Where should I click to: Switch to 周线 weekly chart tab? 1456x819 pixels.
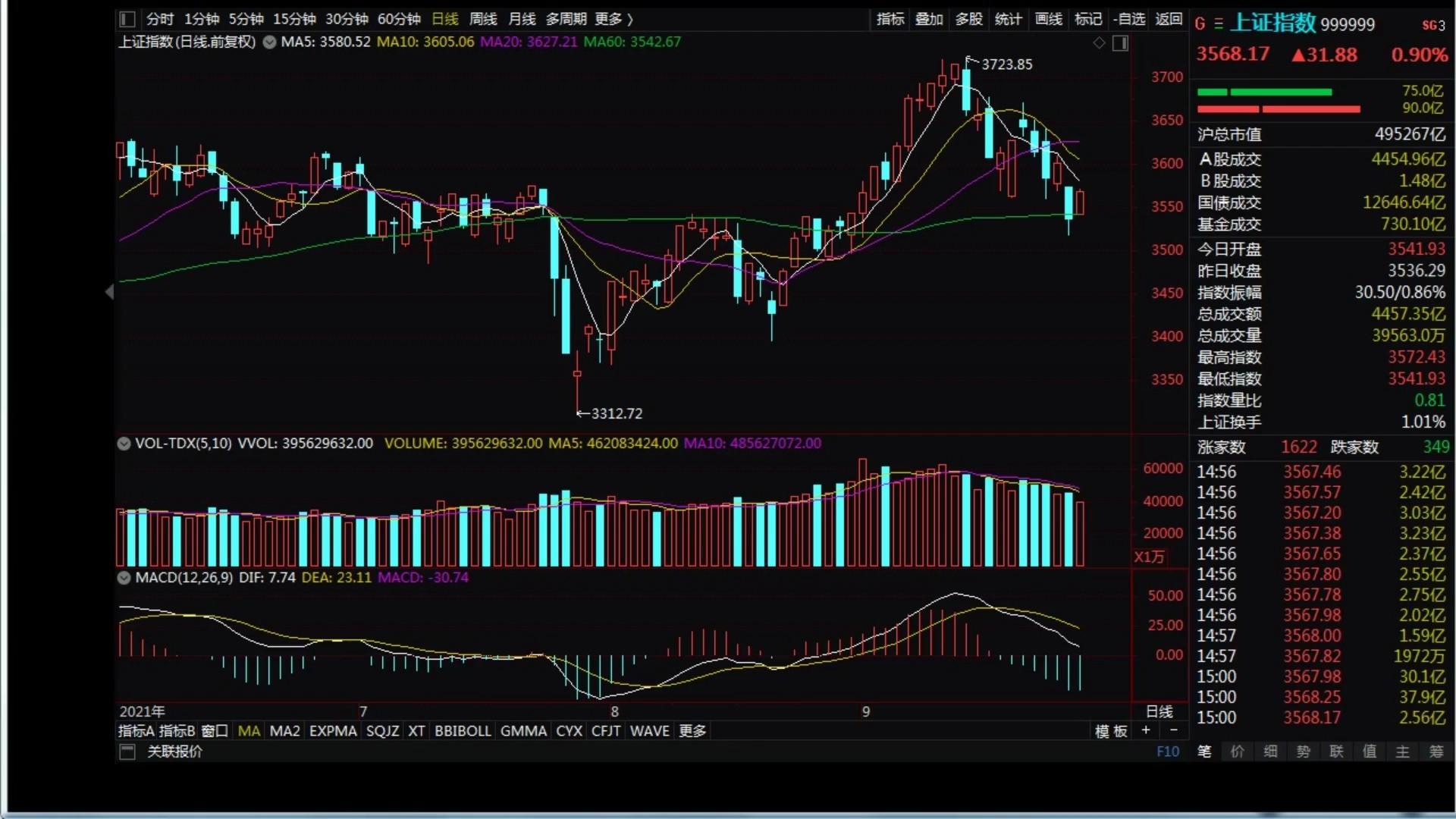pos(482,19)
